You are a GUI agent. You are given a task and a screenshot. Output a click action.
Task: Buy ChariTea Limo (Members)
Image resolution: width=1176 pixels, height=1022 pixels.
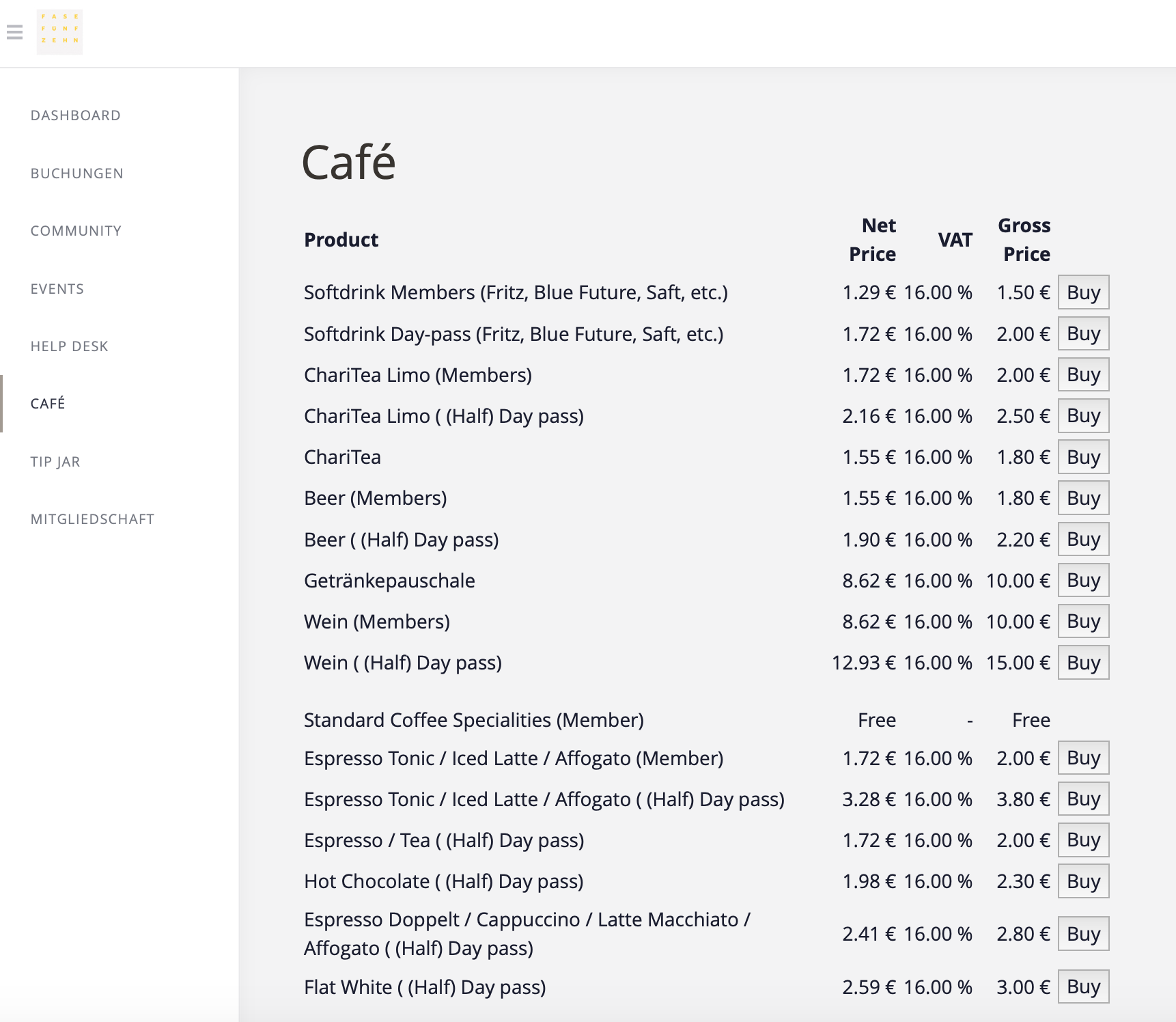click(1082, 374)
